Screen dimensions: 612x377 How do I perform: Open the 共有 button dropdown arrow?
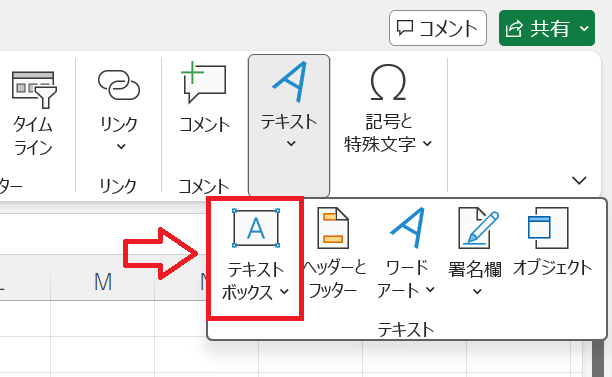coord(584,28)
